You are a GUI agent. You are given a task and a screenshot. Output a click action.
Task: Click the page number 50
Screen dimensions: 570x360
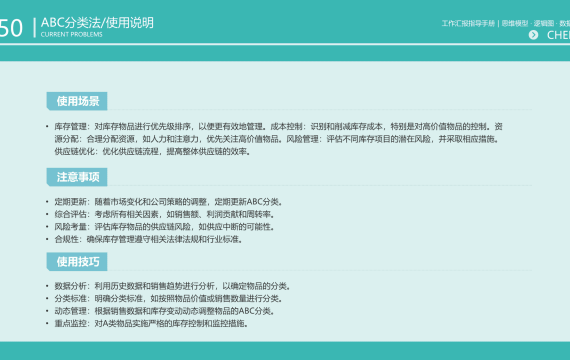[x=11, y=28]
